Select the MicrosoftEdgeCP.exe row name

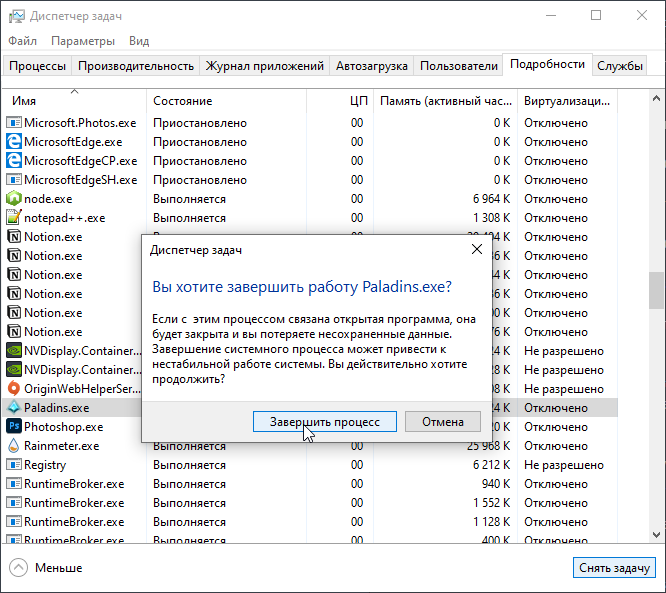[x=81, y=161]
